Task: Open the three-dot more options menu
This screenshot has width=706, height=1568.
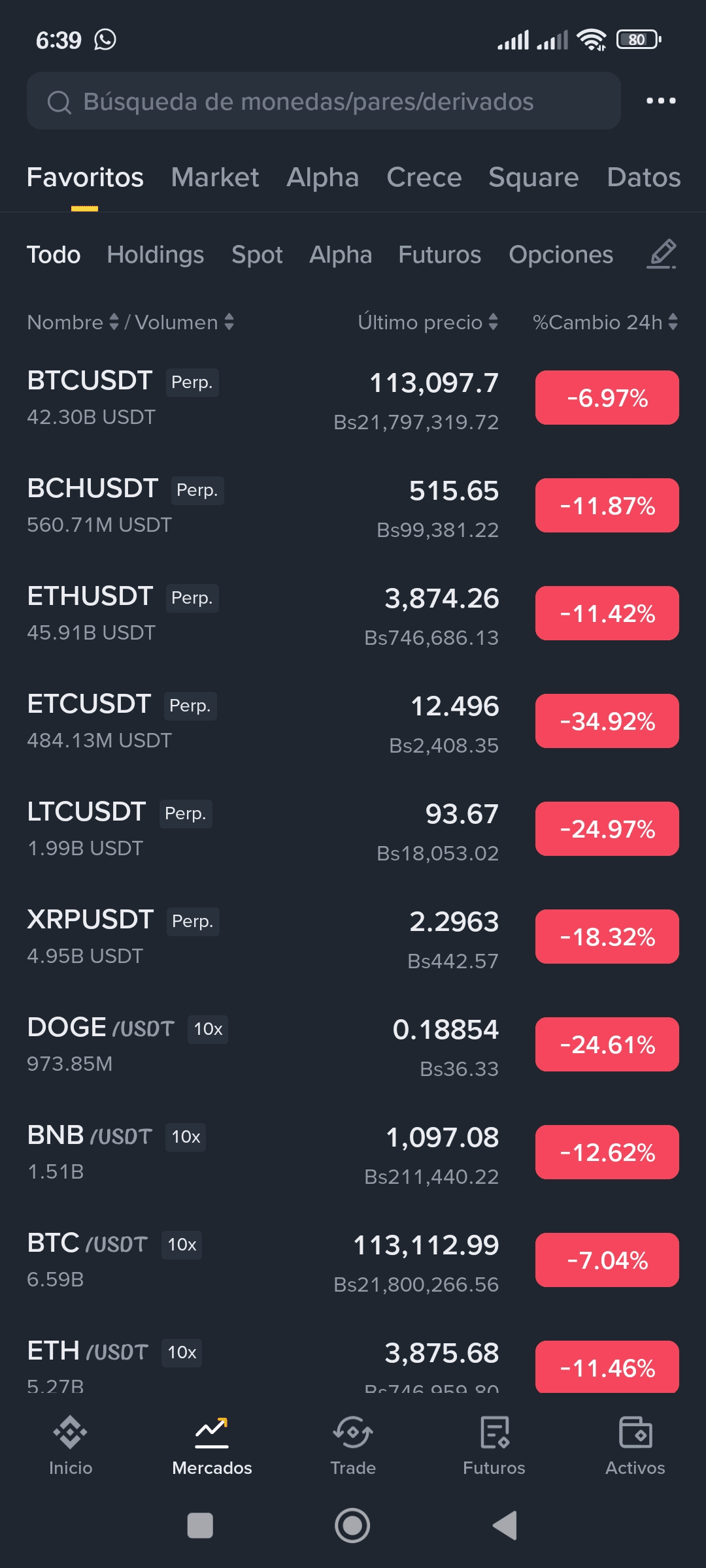Action: pos(661,101)
